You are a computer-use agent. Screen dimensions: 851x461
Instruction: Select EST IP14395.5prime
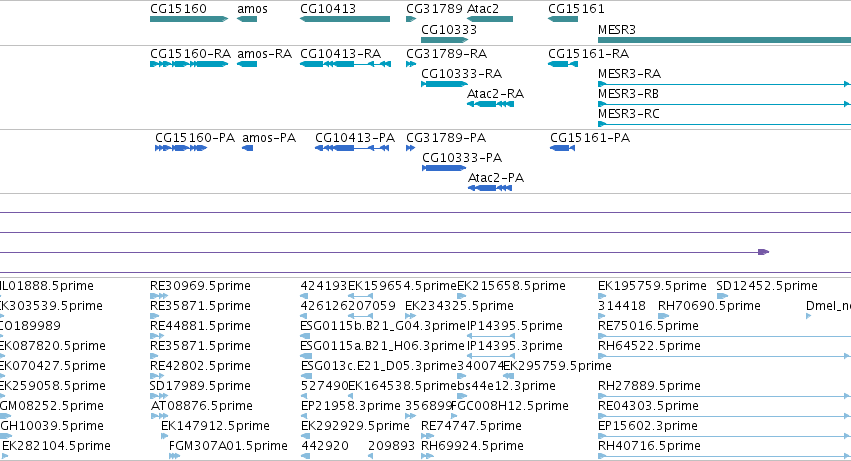[515, 326]
